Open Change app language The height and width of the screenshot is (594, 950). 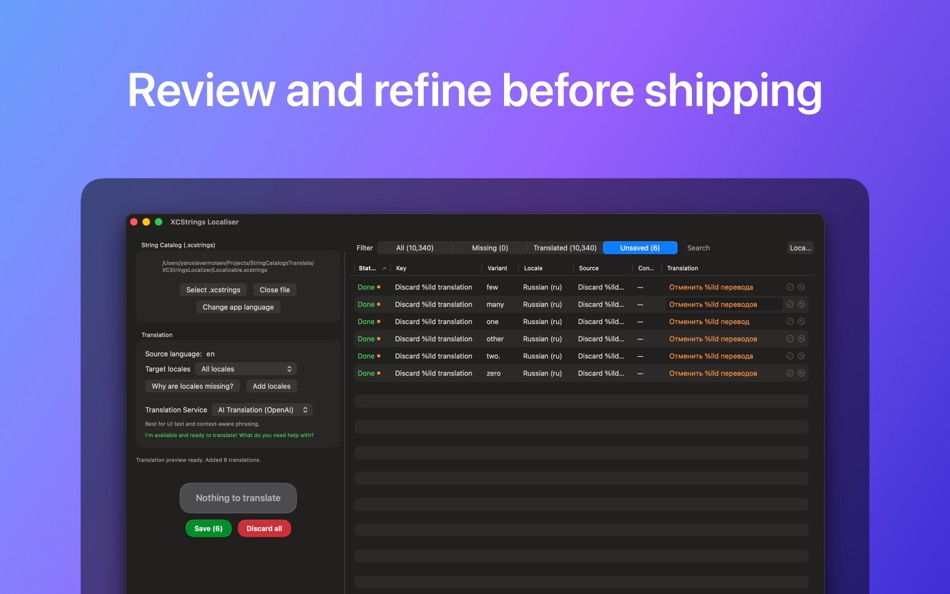(x=238, y=307)
